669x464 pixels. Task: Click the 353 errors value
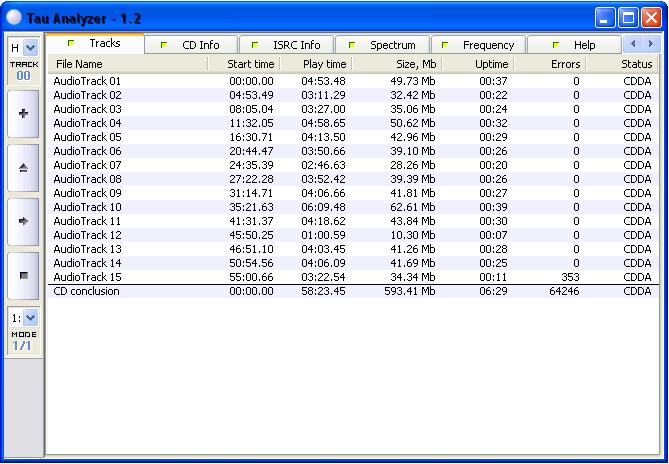(x=569, y=277)
